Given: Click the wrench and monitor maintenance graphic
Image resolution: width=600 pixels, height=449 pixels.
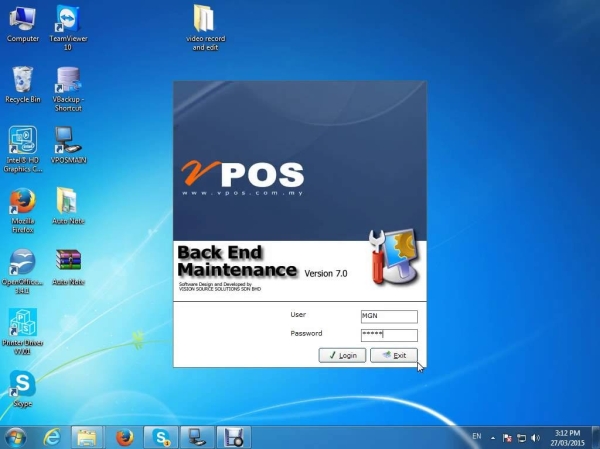Looking at the screenshot, I should (x=394, y=256).
